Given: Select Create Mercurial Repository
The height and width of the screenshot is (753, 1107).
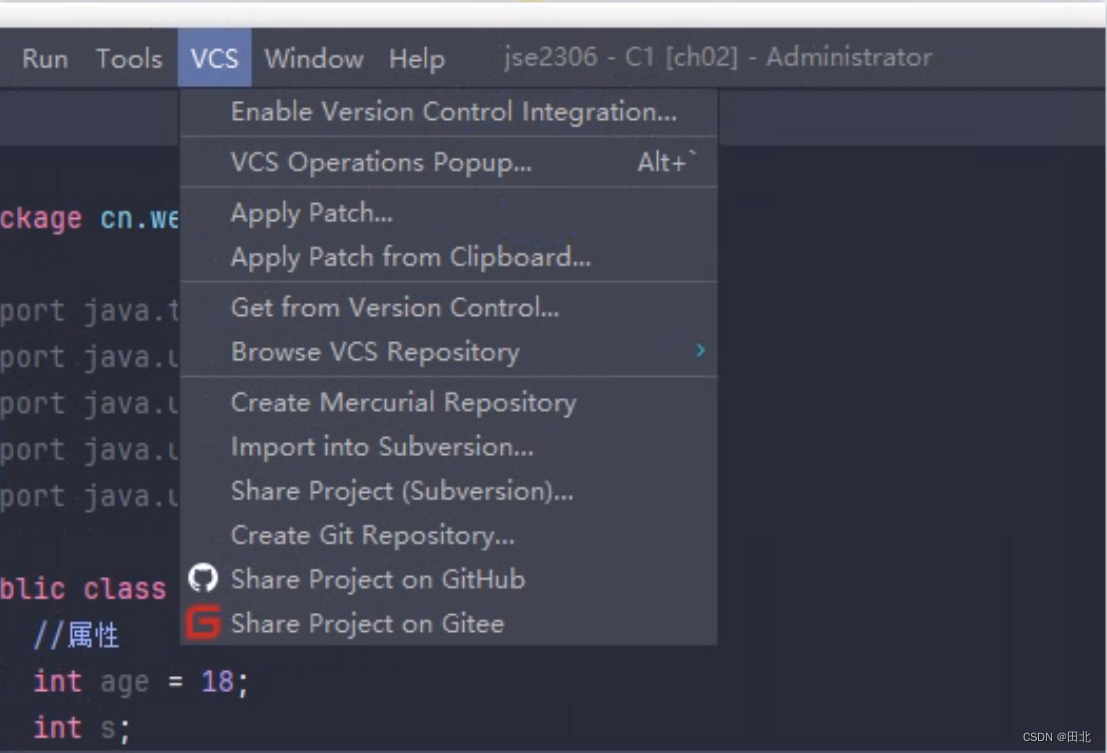Looking at the screenshot, I should coord(404,403).
